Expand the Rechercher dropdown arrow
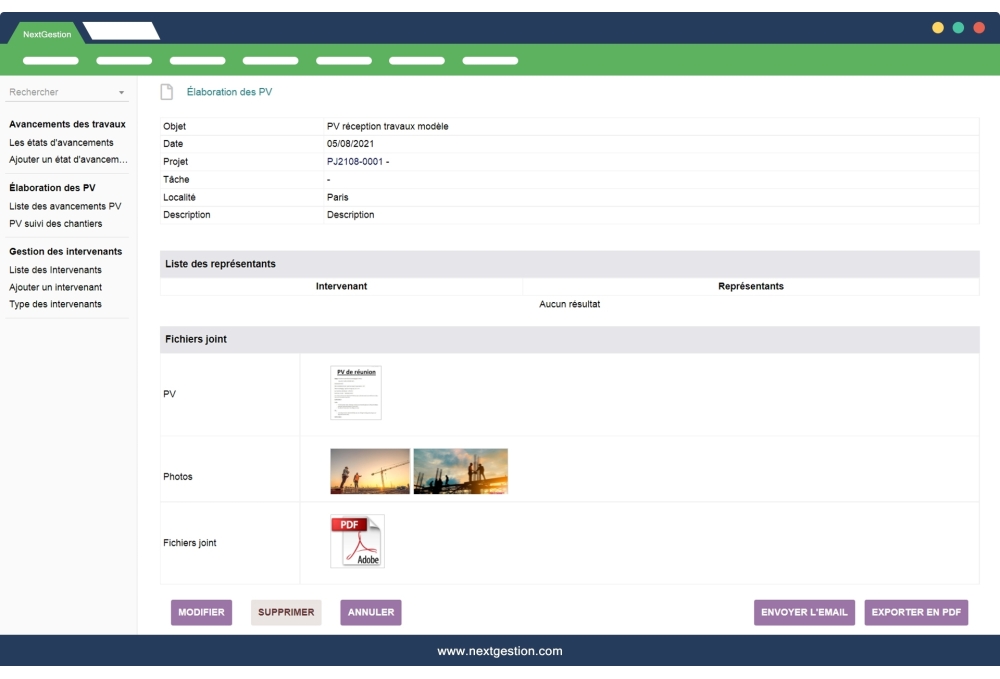Viewport: 1000px width, 679px height. tap(122, 93)
